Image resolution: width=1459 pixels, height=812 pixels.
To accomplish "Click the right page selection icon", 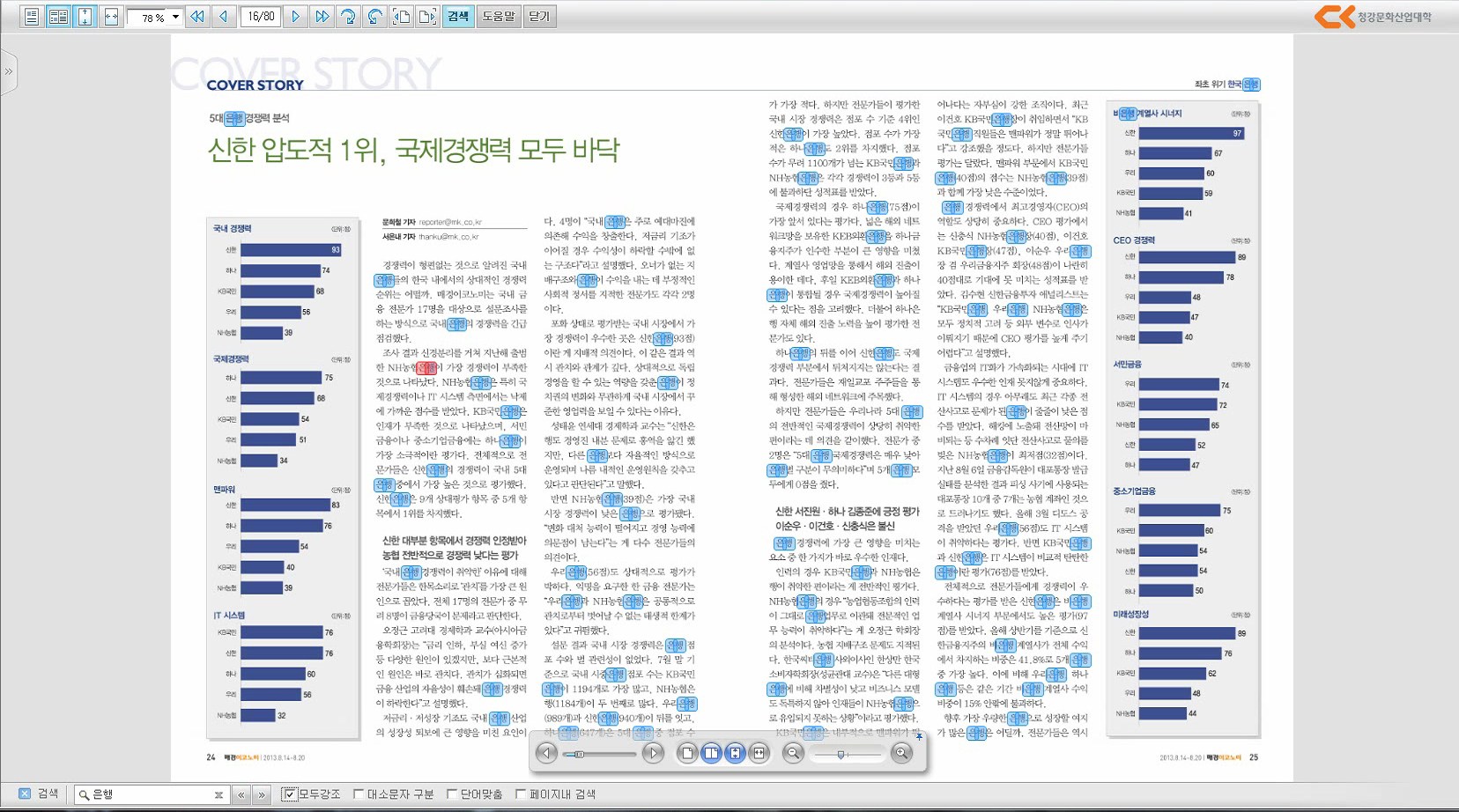I will [x=428, y=17].
